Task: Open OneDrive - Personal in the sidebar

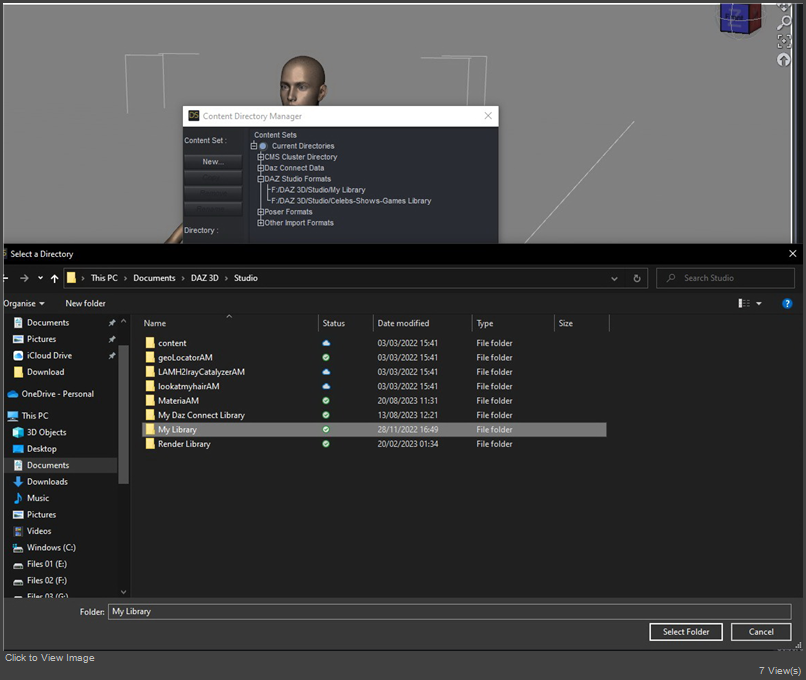Action: click(x=57, y=394)
